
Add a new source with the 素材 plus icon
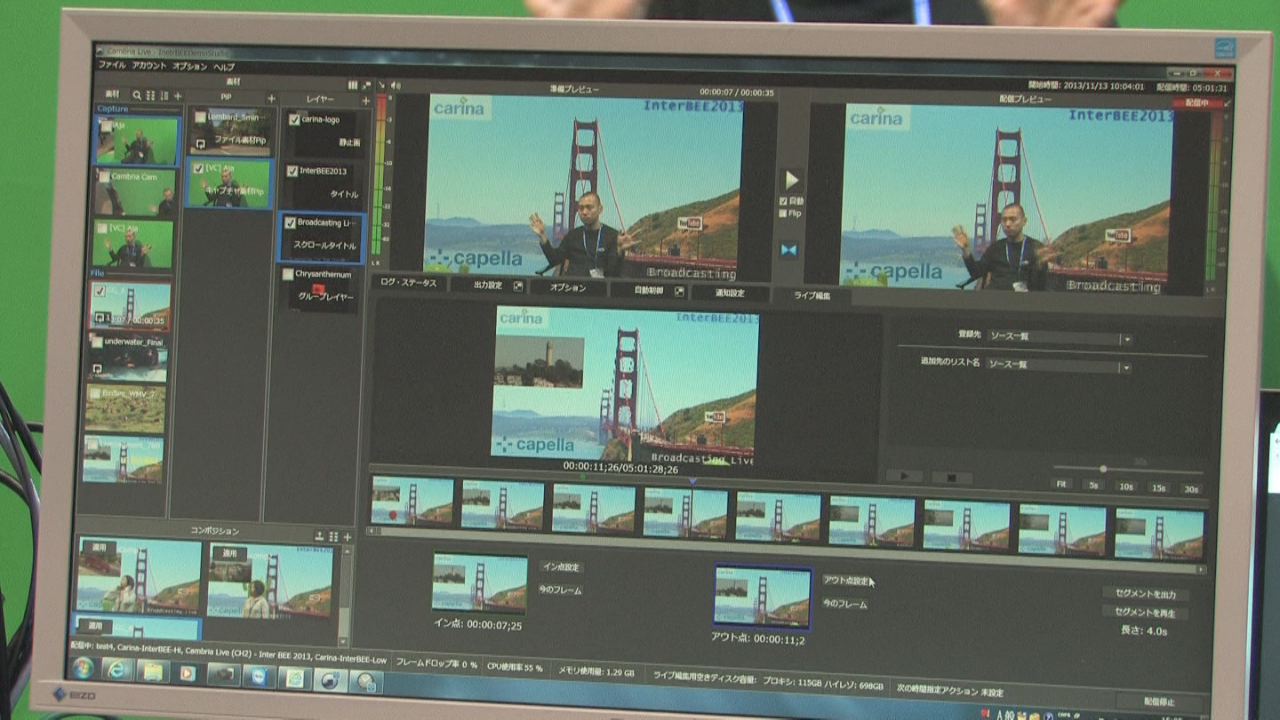pyautogui.click(x=178, y=96)
